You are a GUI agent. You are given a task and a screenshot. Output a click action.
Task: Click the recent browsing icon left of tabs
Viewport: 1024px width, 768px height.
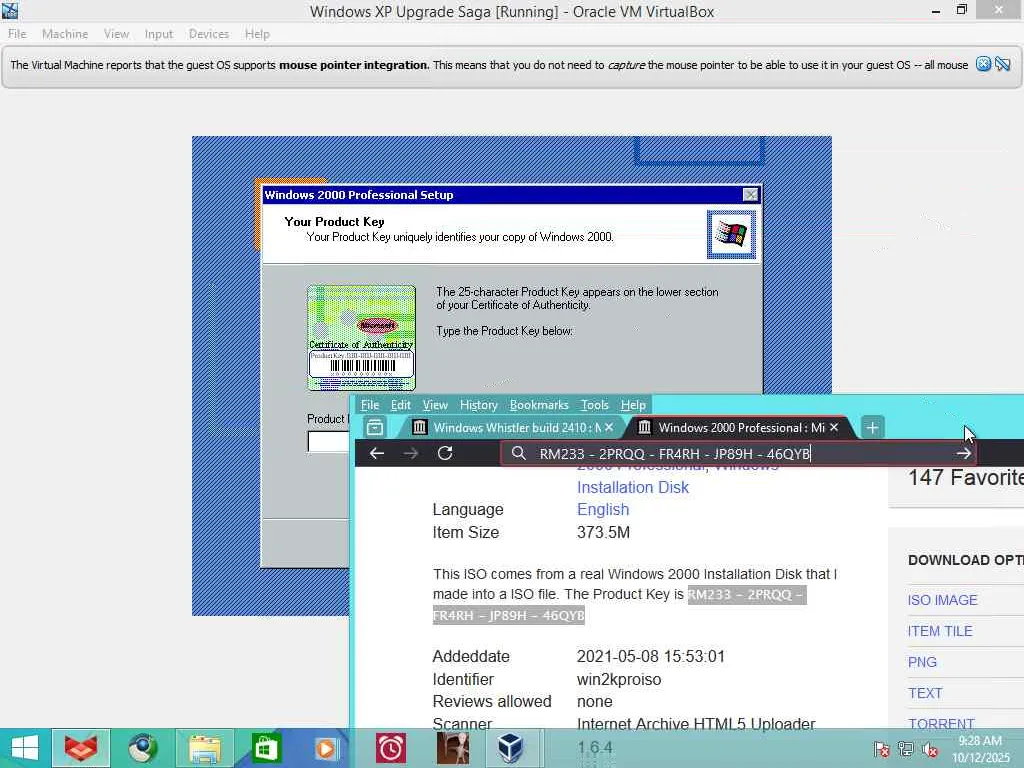click(375, 427)
